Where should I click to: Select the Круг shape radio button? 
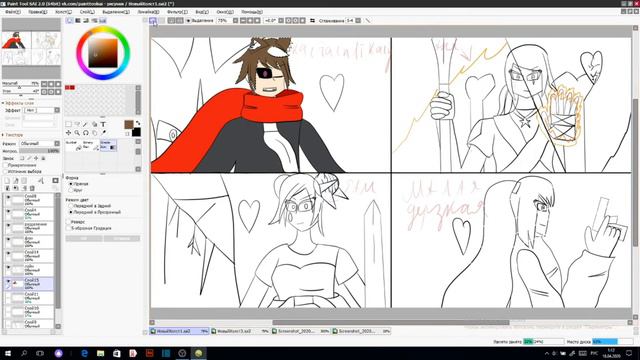[71, 190]
